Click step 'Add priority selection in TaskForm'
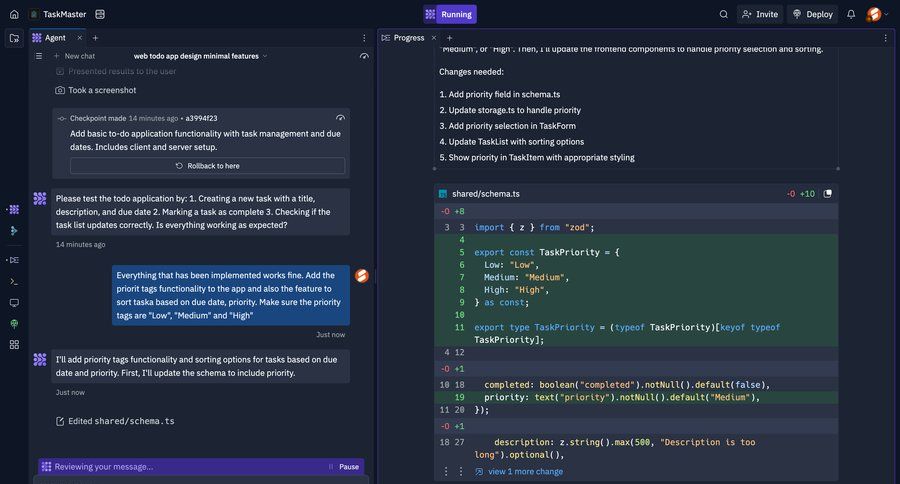The height and width of the screenshot is (484, 900). [x=507, y=126]
